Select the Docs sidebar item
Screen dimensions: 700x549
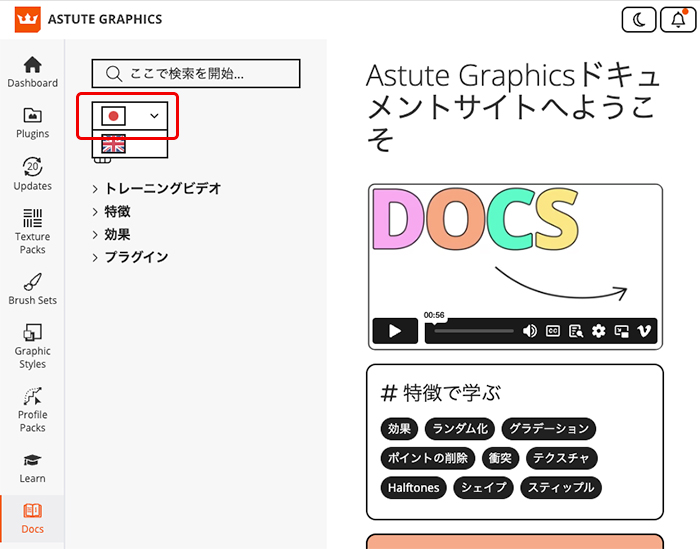coord(33,519)
